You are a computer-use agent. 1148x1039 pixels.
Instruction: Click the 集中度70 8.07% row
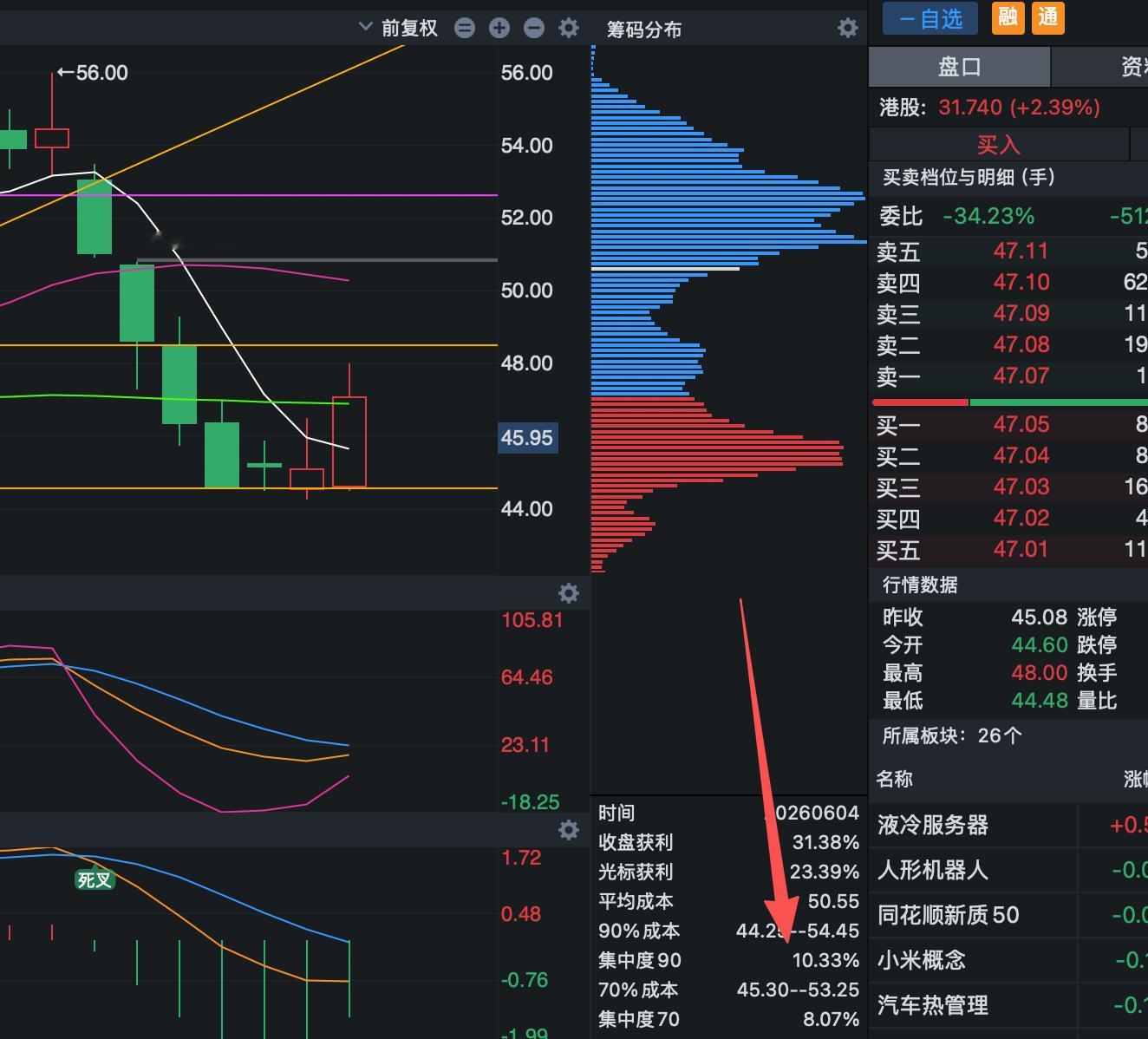pos(728,1019)
